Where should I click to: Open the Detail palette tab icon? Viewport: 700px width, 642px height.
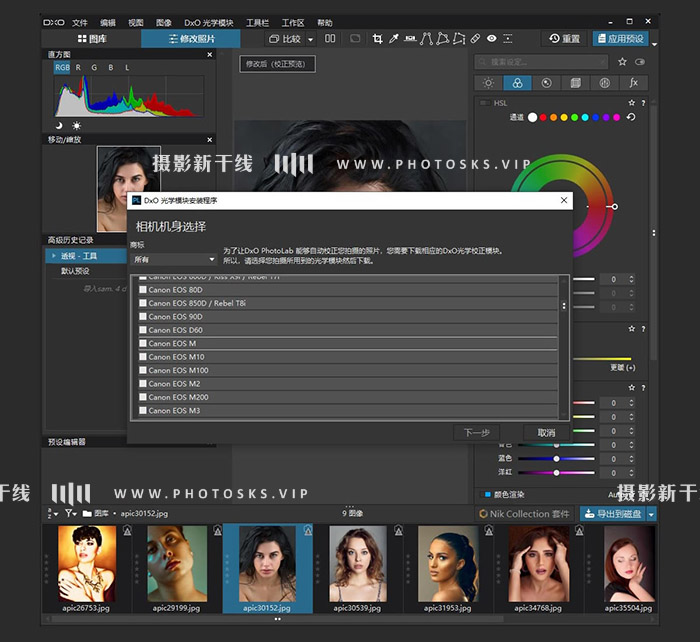(x=546, y=83)
